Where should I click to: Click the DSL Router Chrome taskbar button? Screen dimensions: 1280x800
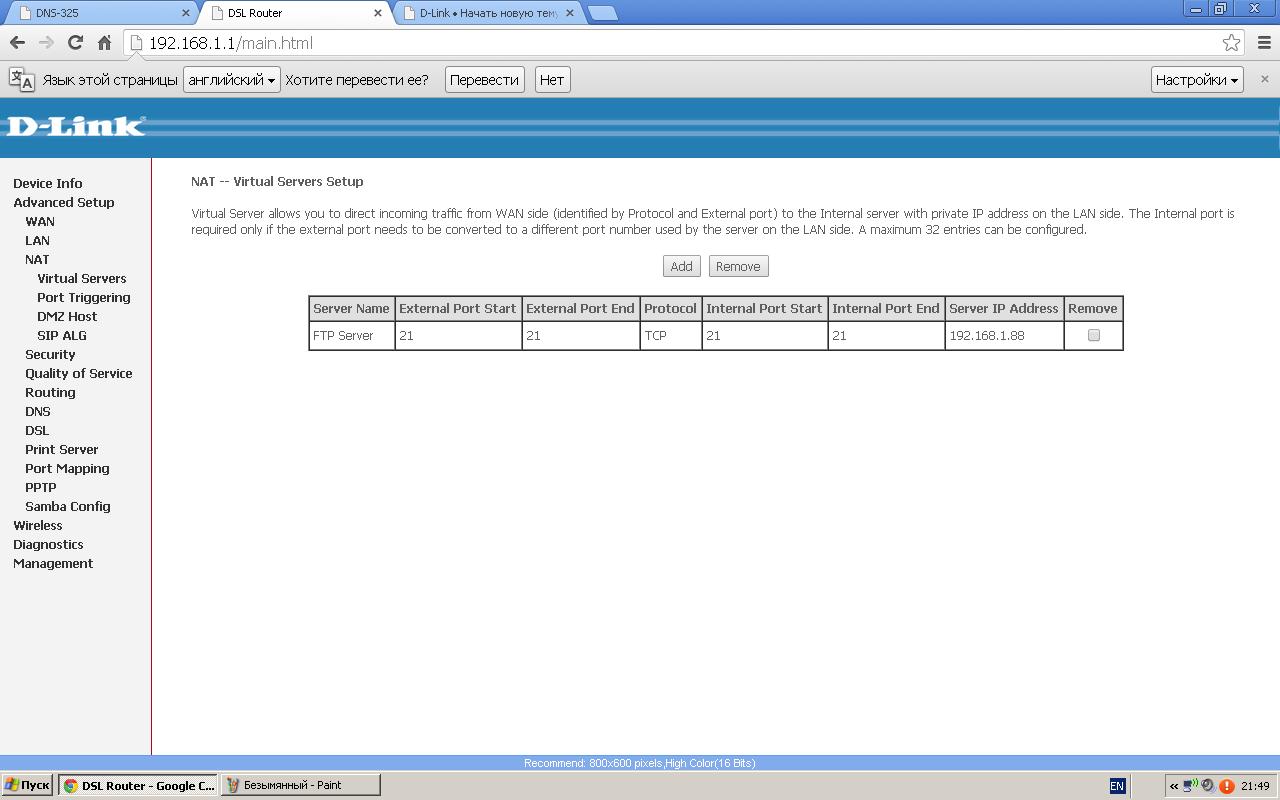(x=138, y=785)
